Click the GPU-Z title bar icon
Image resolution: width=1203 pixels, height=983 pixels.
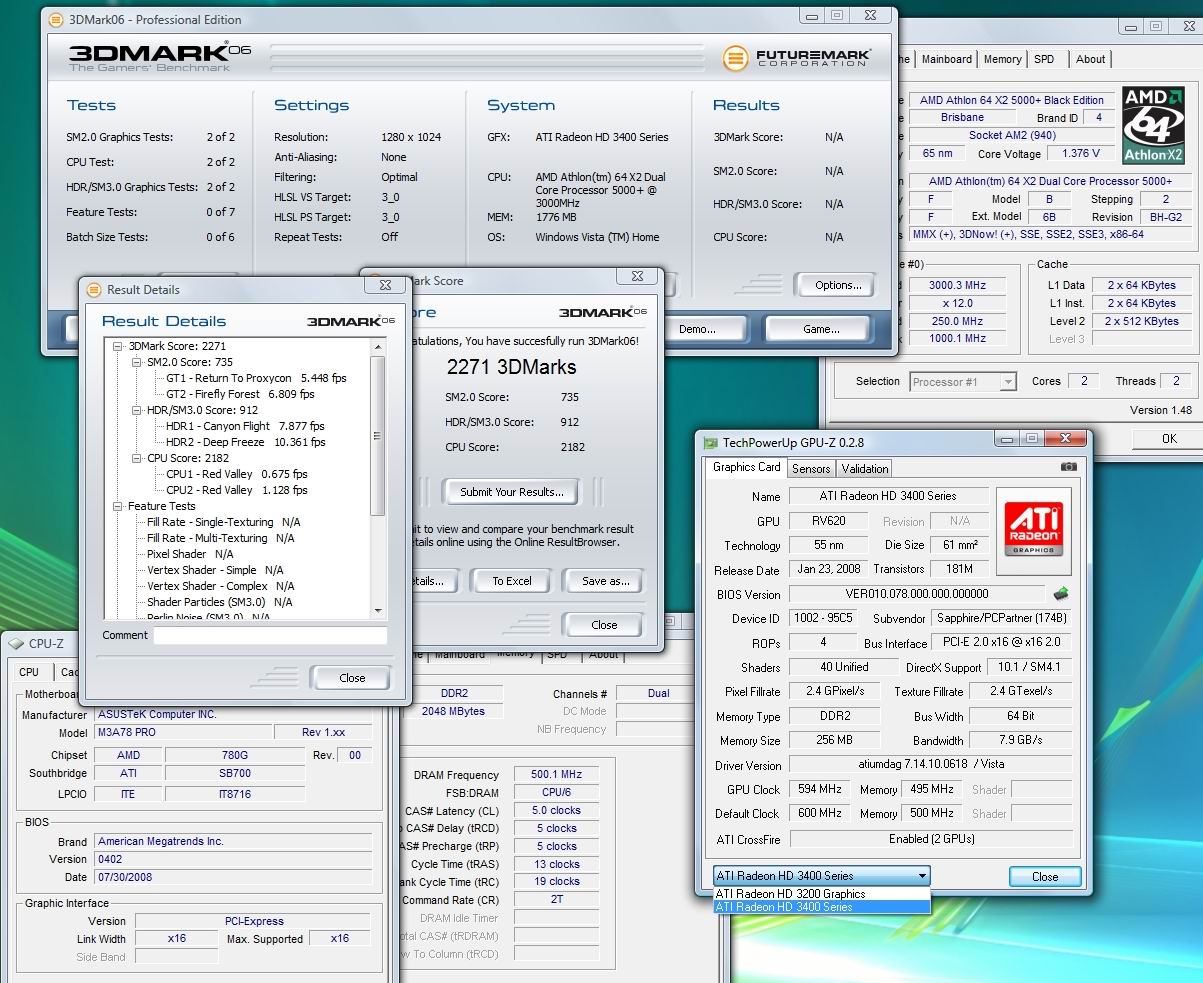[710, 442]
